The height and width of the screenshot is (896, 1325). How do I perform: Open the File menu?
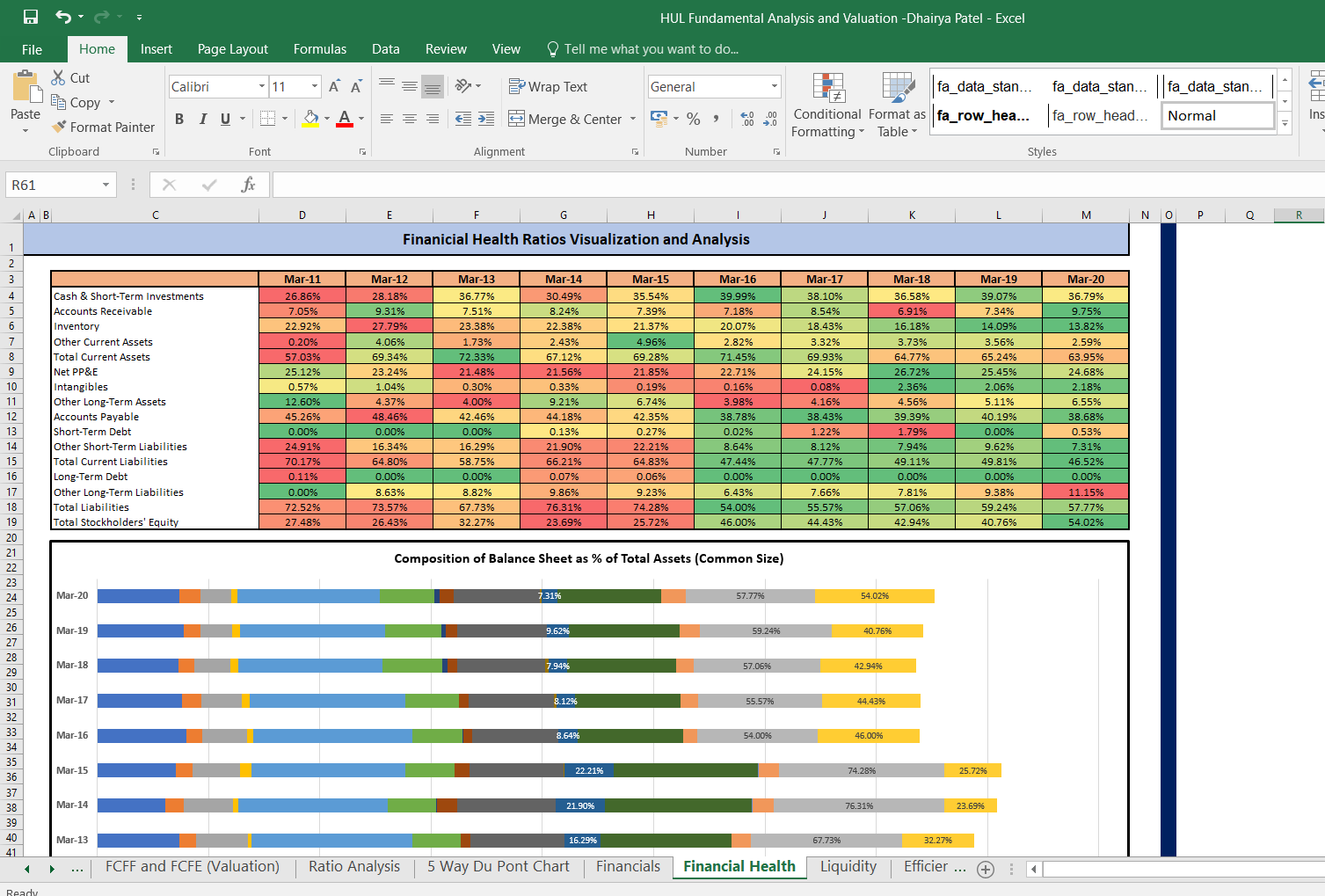point(32,49)
